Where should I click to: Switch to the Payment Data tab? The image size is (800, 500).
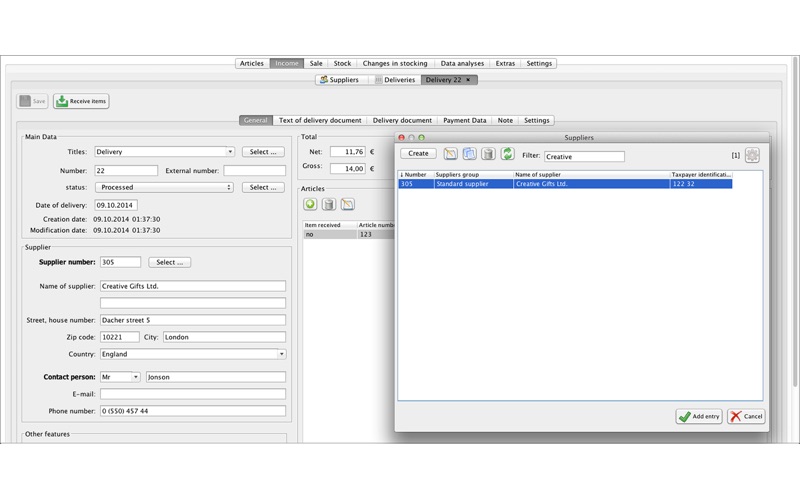[x=464, y=120]
